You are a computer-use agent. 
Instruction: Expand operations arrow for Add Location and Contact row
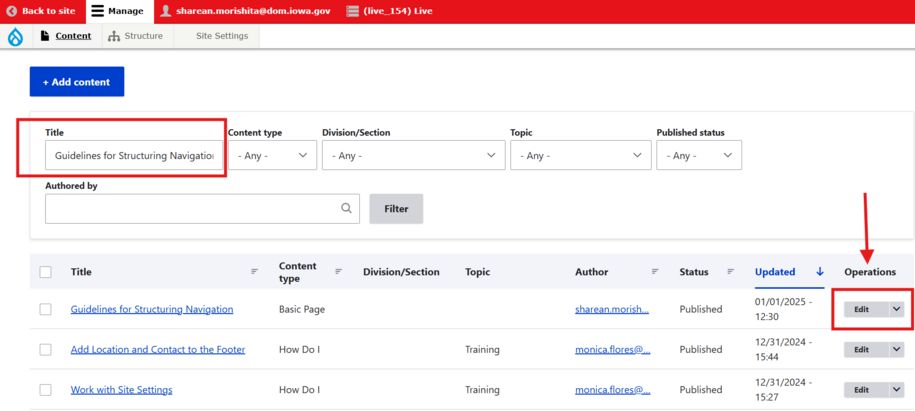pyautogui.click(x=897, y=350)
